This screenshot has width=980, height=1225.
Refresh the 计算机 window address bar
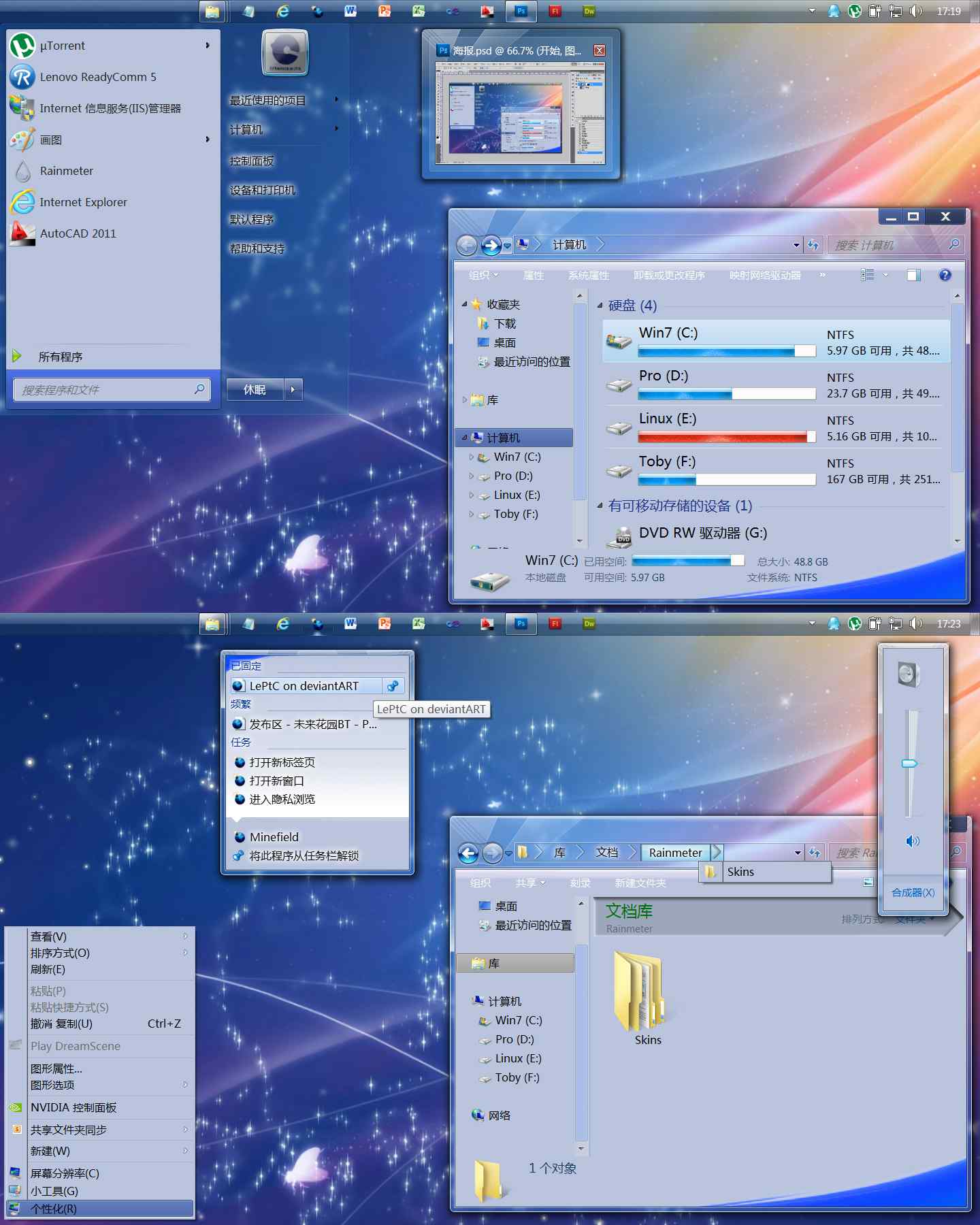click(x=813, y=245)
